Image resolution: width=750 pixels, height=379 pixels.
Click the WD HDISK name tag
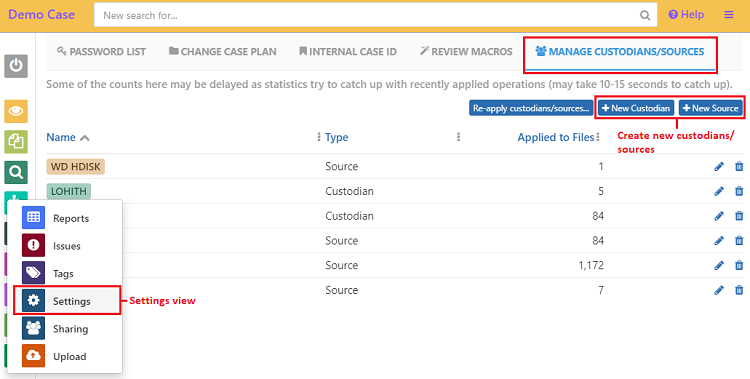(x=76, y=167)
